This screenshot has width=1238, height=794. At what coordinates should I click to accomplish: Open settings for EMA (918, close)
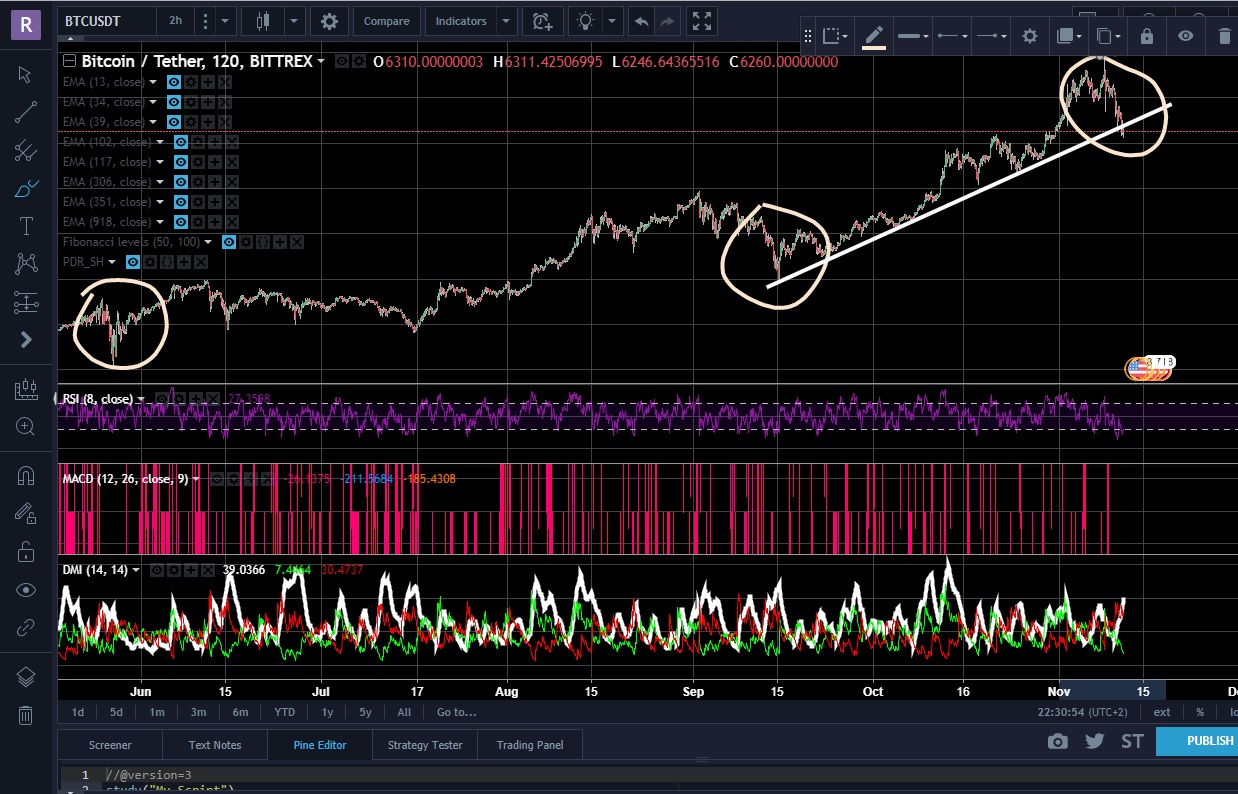tap(198, 222)
